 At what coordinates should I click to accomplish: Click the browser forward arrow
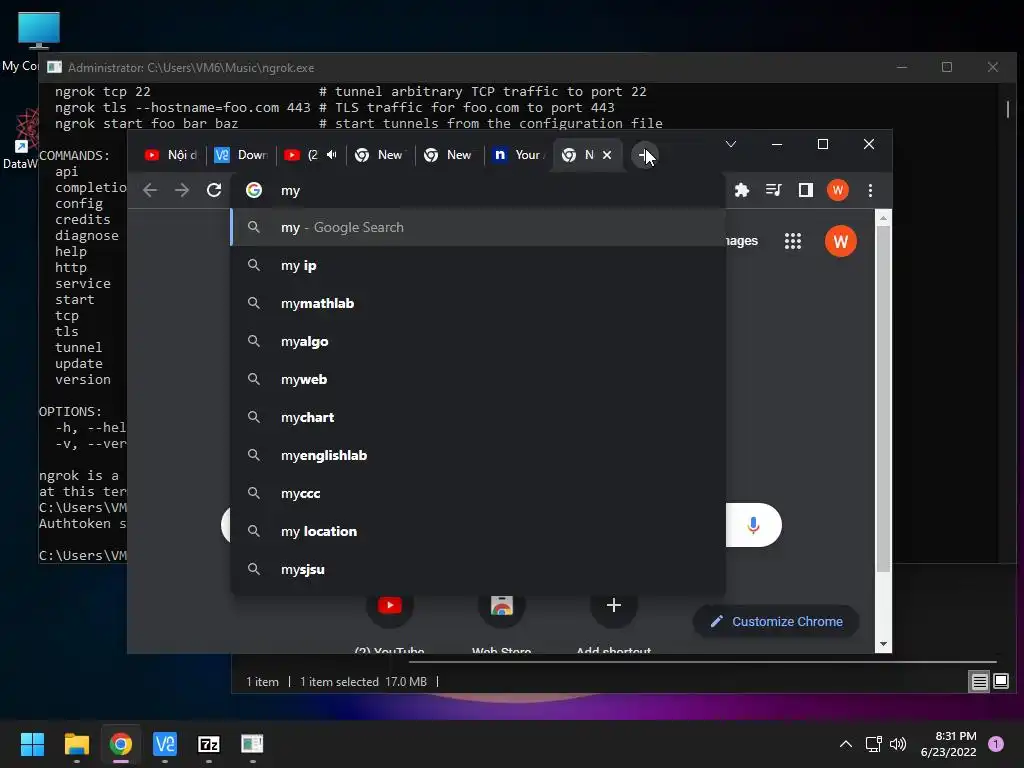[182, 190]
